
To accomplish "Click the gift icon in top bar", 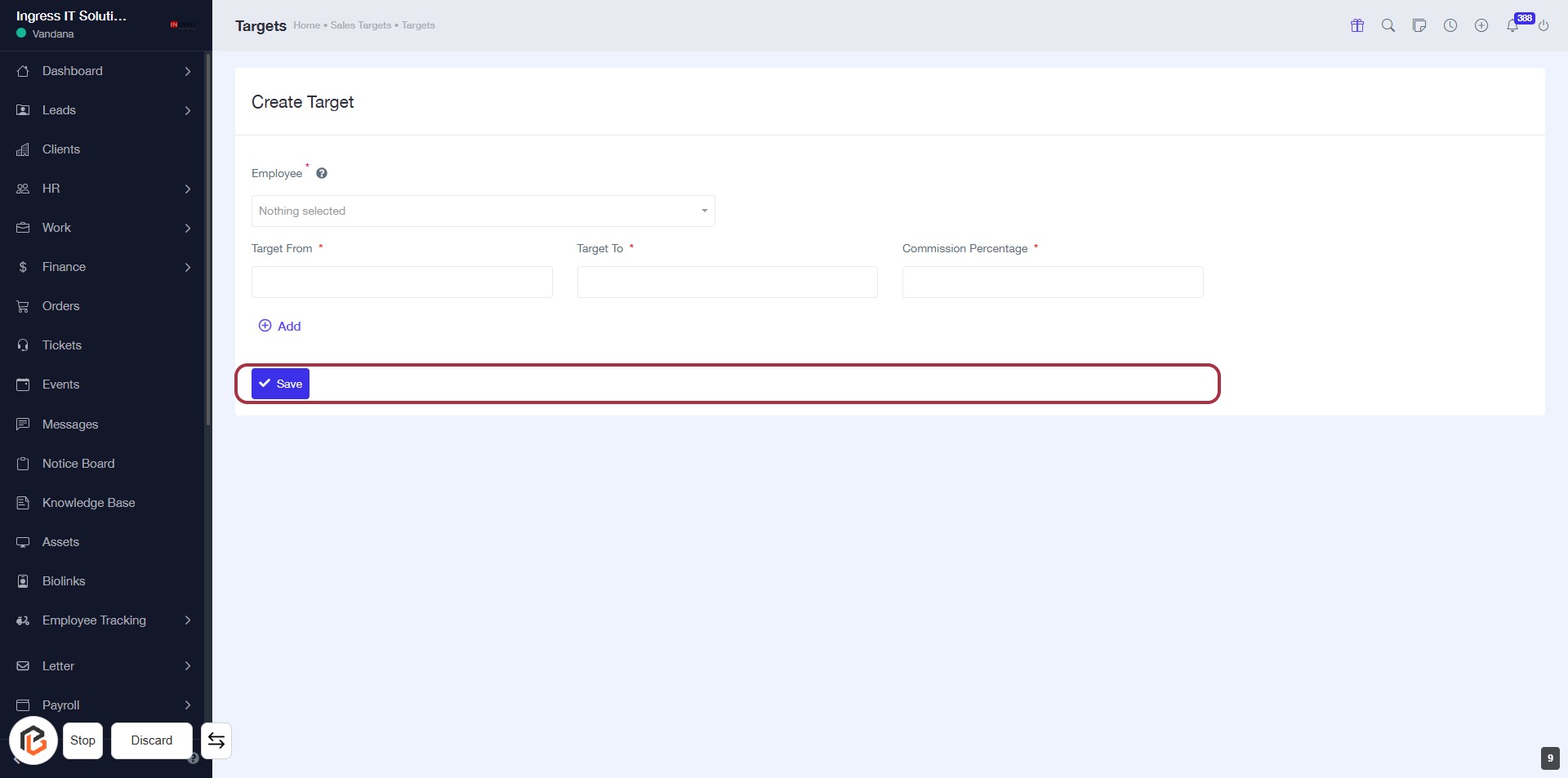I will point(1357,25).
